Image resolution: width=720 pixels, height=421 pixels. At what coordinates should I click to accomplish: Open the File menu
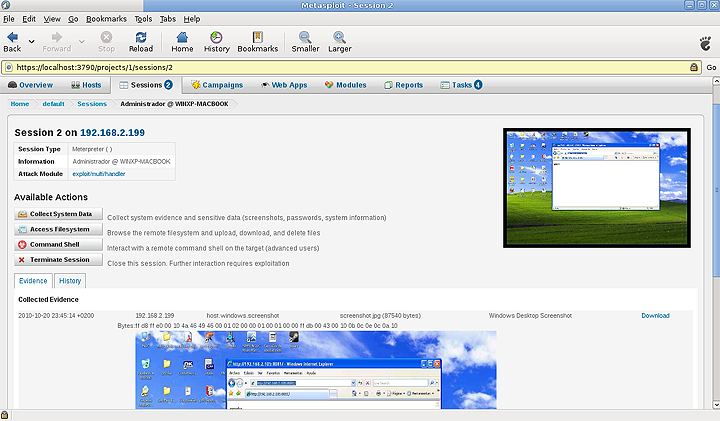[x=9, y=19]
